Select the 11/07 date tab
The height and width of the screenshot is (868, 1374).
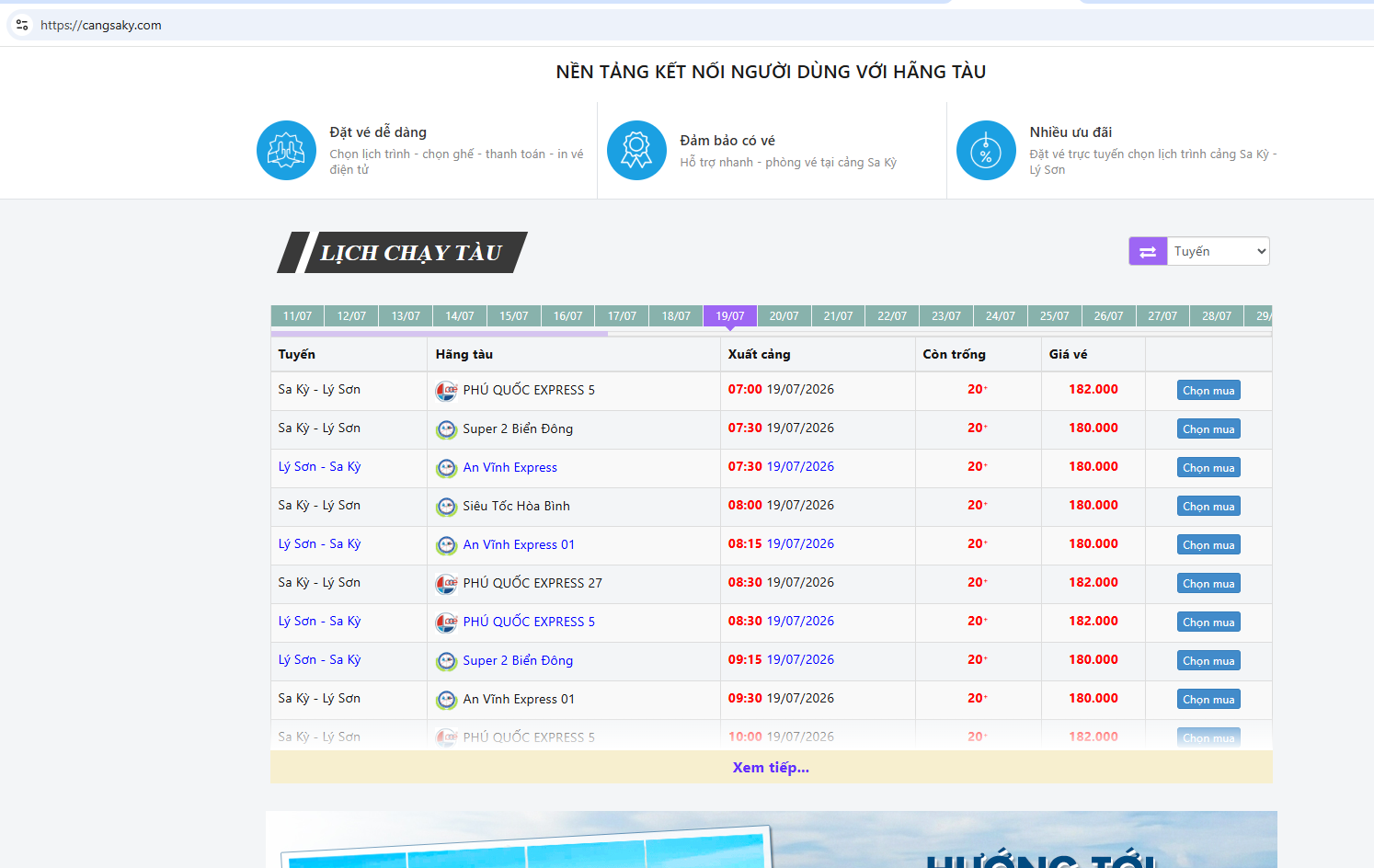point(297,316)
